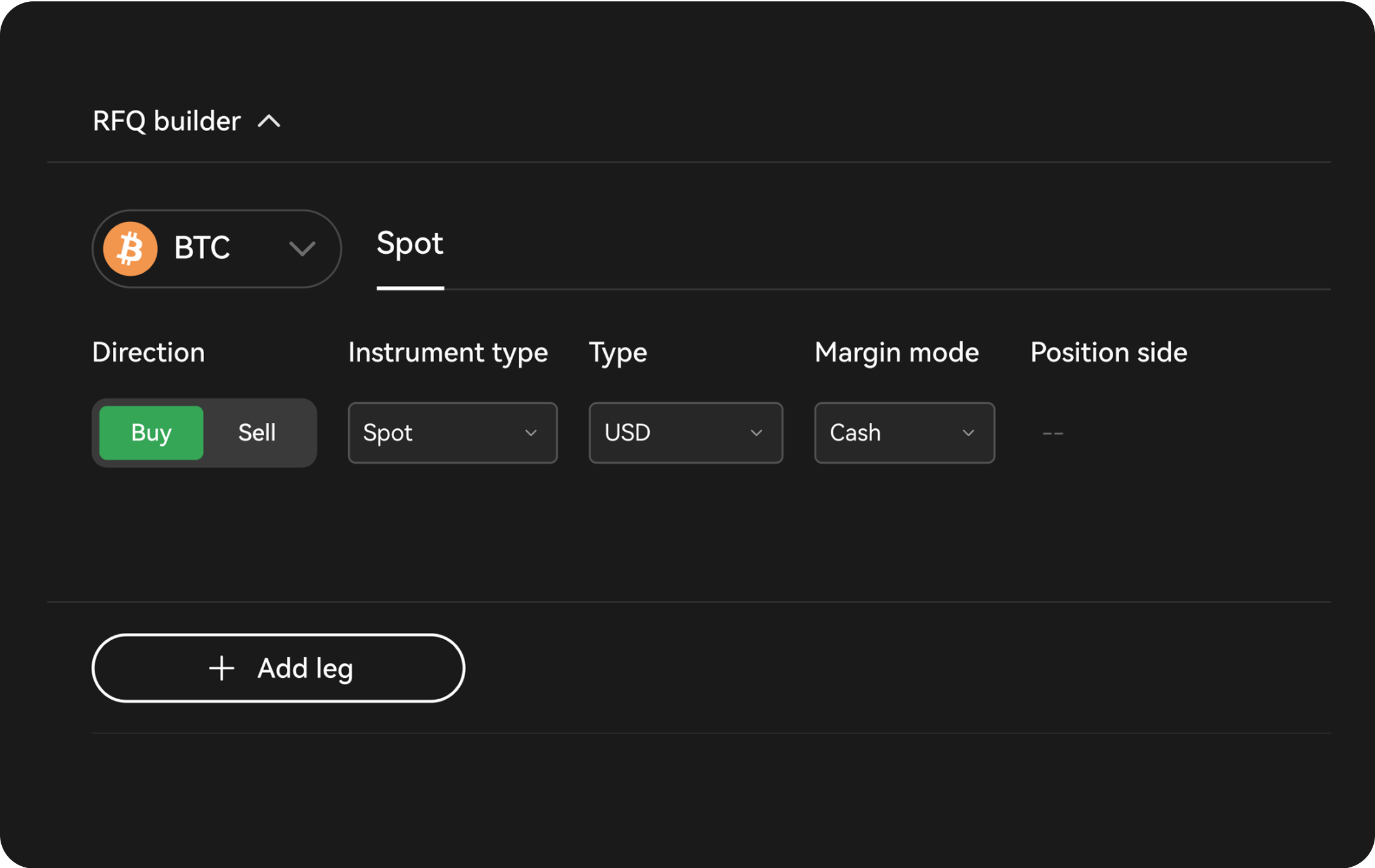Toggle direction from Buy to Sell
The height and width of the screenshot is (868, 1375).
tap(257, 433)
